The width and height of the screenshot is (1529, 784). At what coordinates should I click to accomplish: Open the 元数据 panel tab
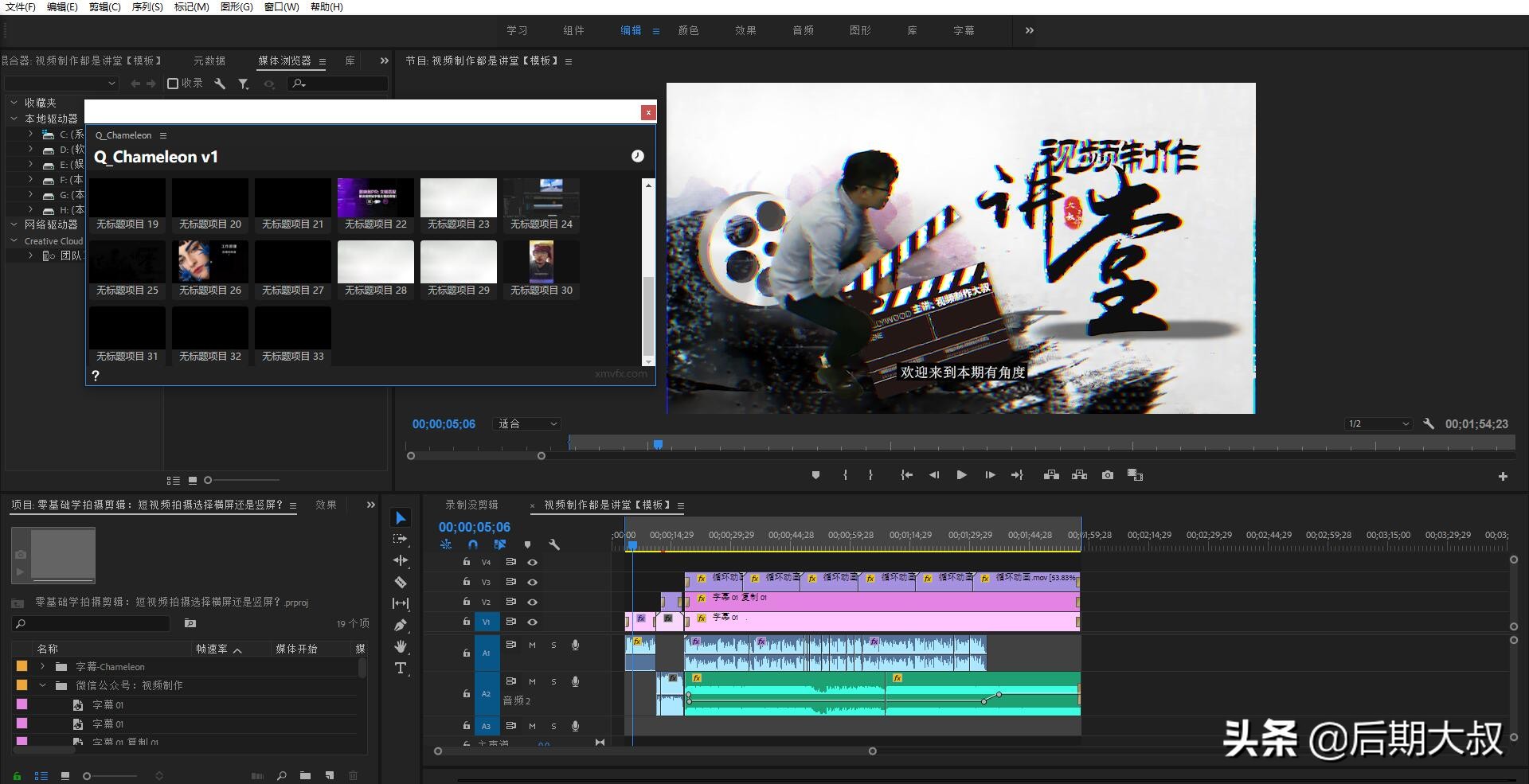click(209, 61)
